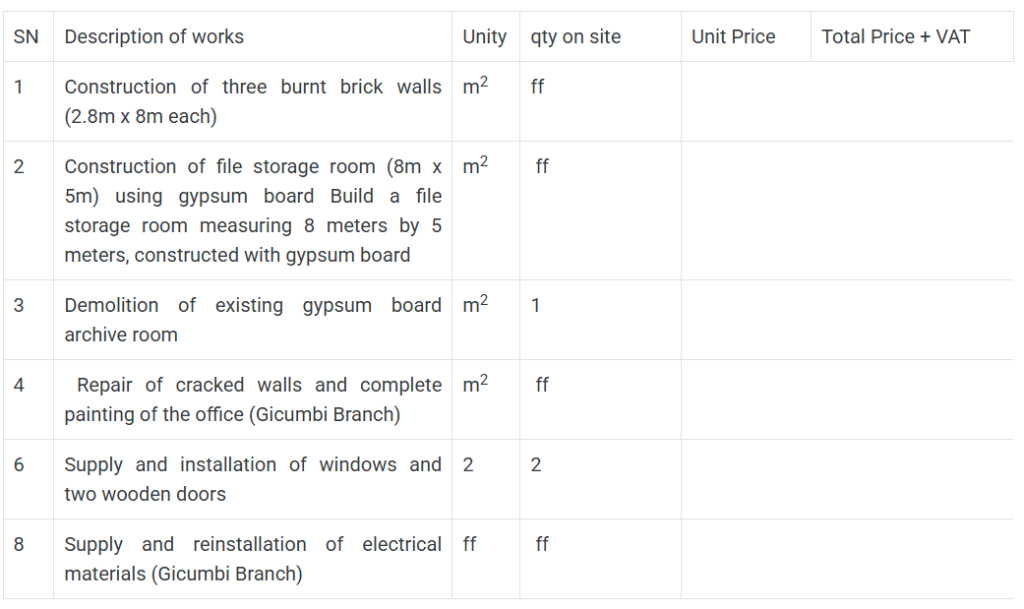Select the Description of works header cell

tap(154, 37)
